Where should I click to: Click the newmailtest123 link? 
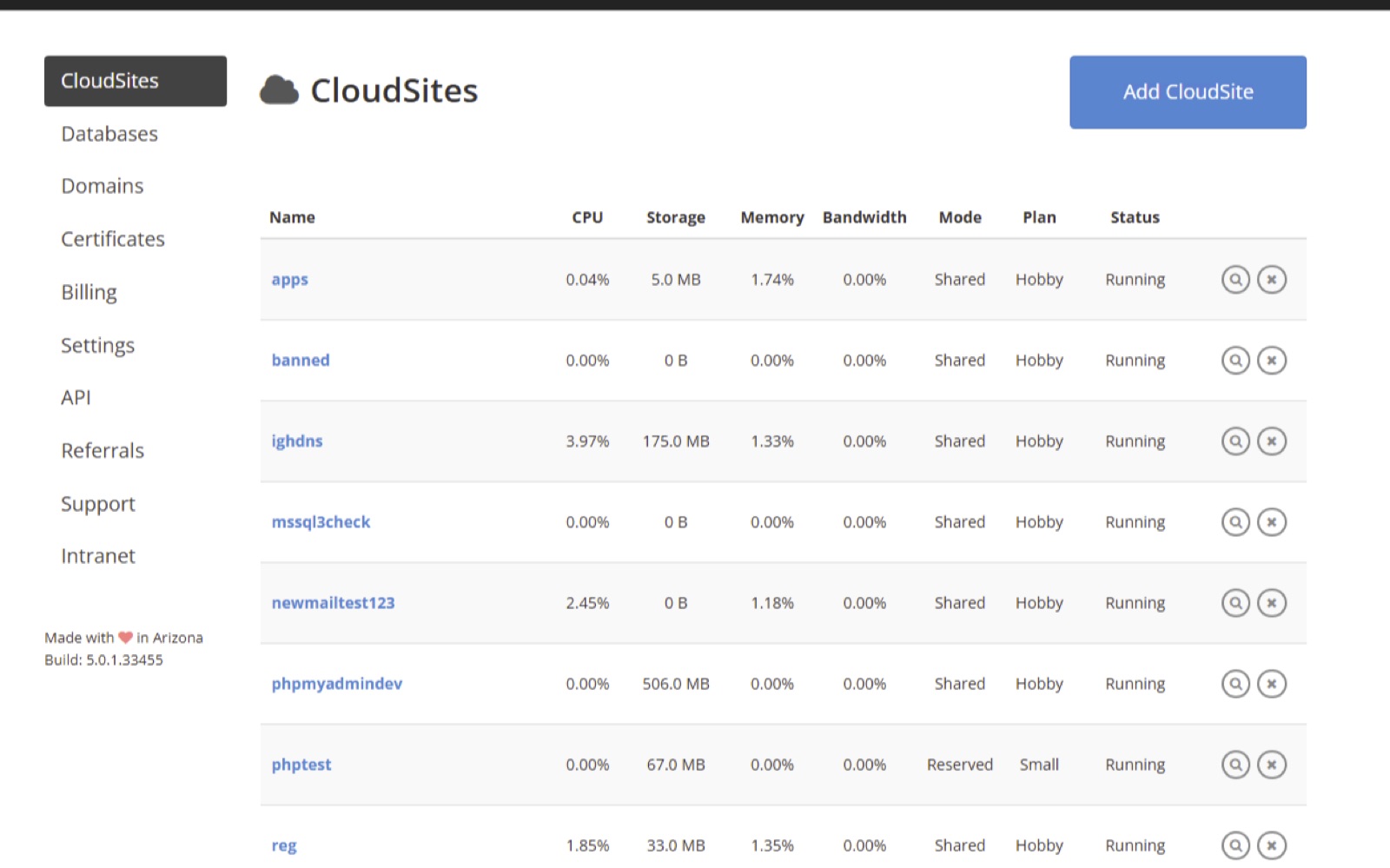pos(333,603)
